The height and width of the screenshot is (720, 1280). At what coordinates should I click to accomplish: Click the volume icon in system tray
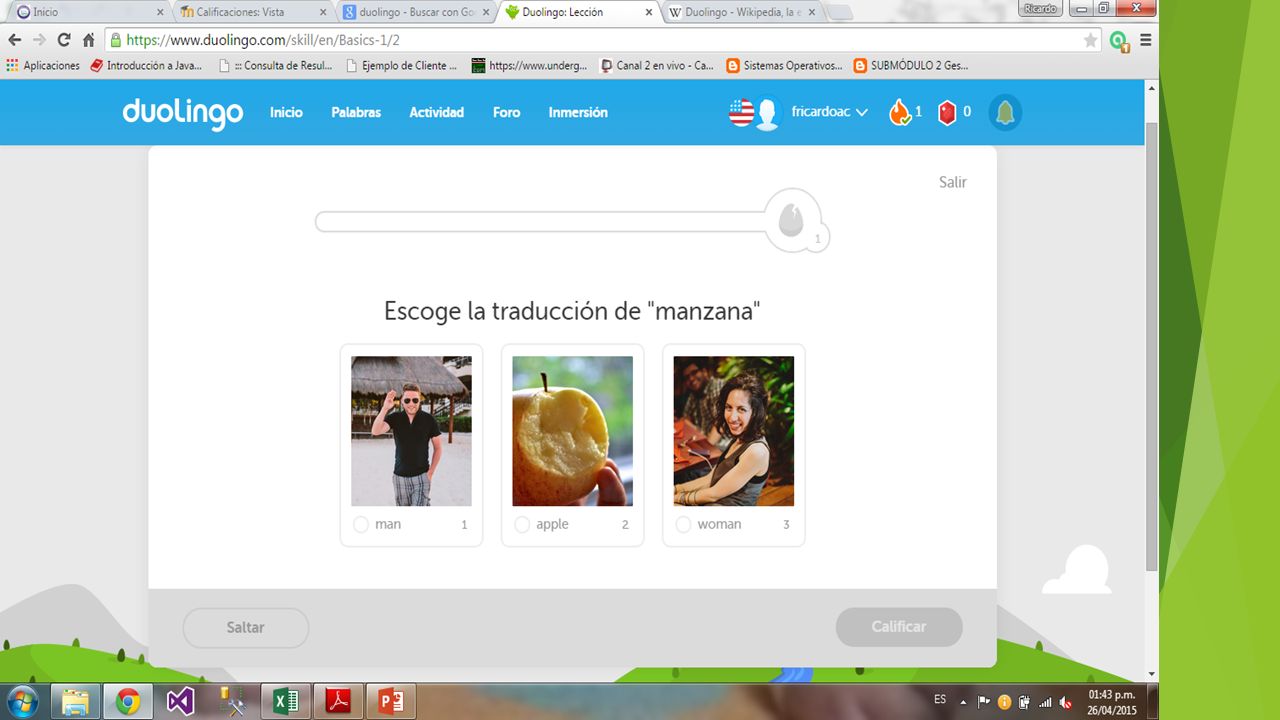(x=1064, y=702)
